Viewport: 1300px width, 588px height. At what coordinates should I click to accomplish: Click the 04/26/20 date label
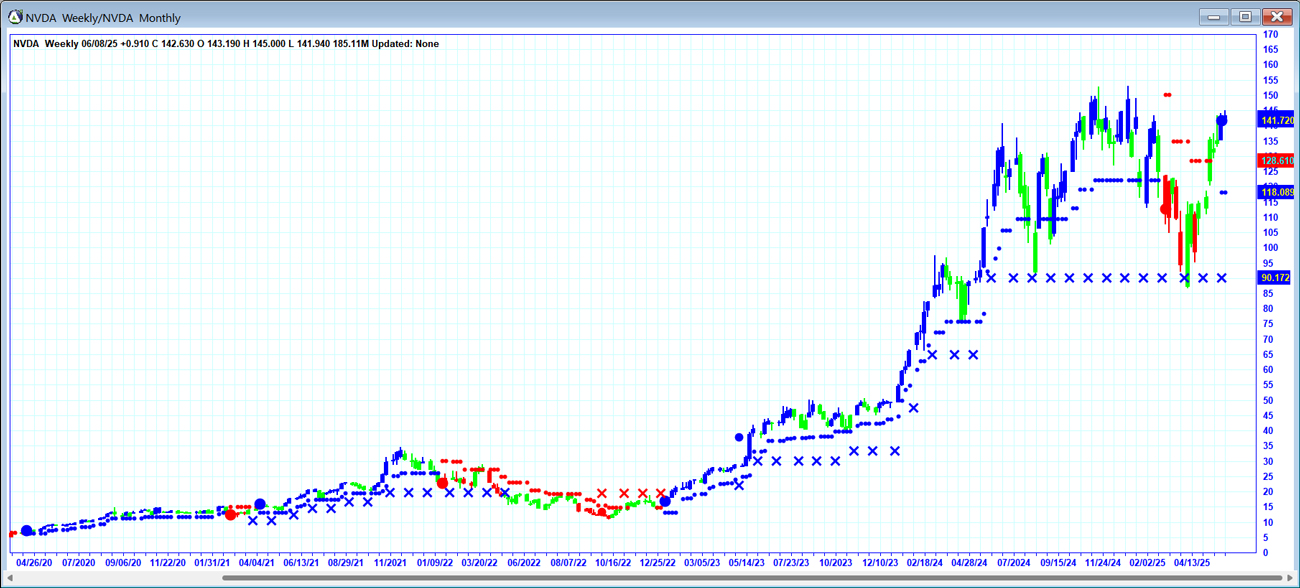pyautogui.click(x=35, y=563)
